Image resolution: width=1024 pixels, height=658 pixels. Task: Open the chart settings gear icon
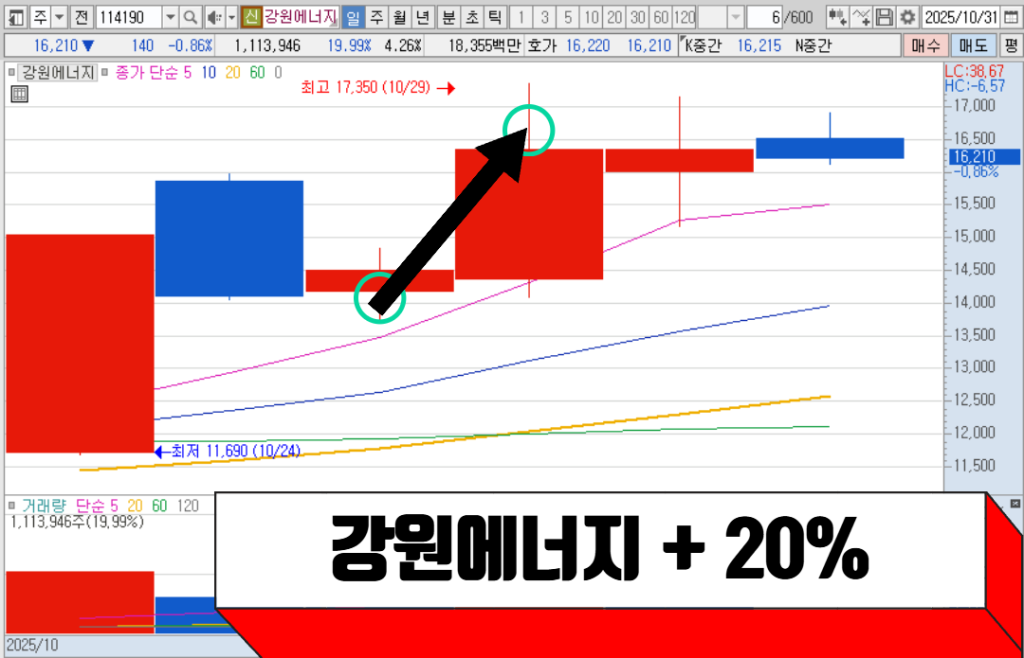(906, 17)
